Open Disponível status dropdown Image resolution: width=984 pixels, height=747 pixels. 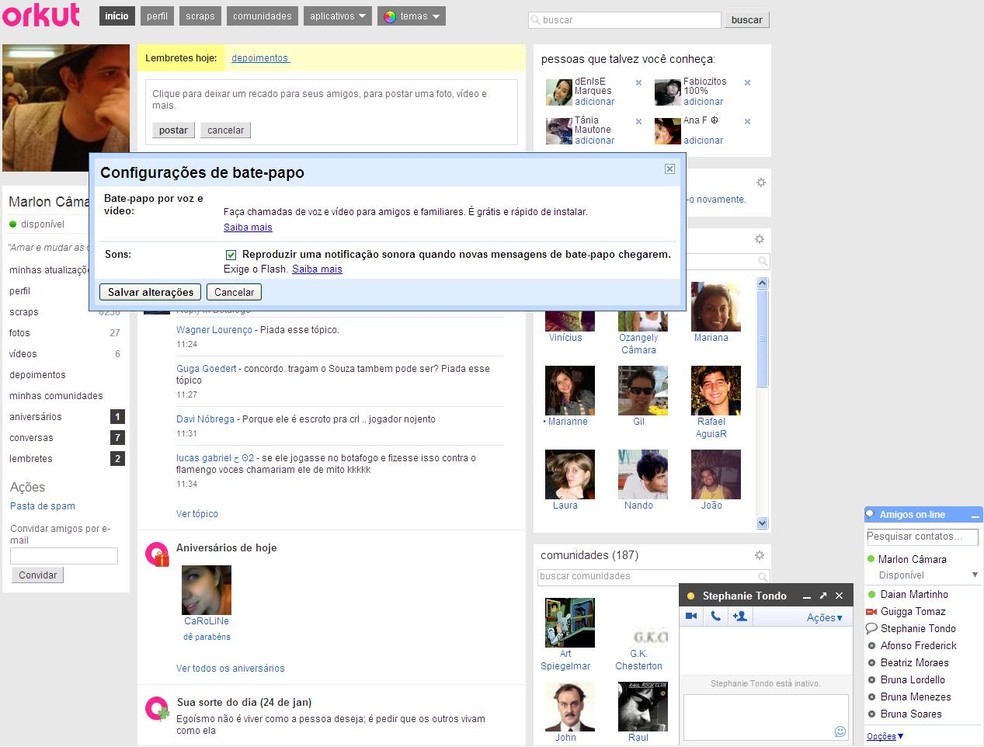[975, 575]
